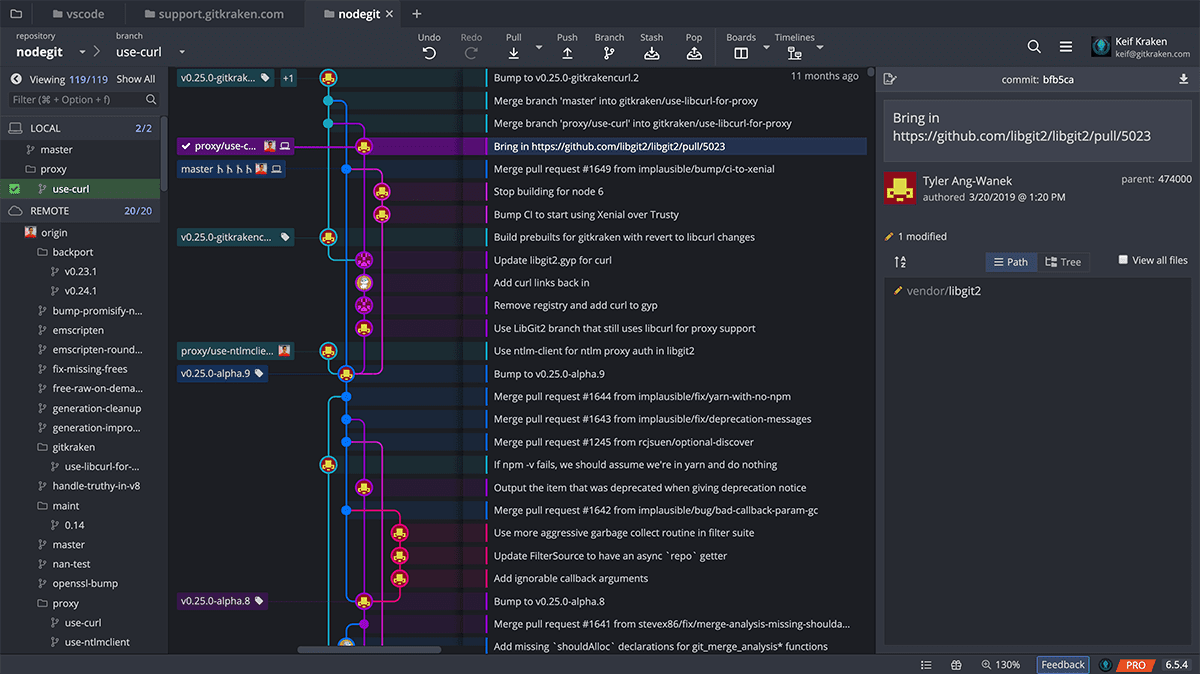Click the Undo arrow icon

[x=429, y=54]
